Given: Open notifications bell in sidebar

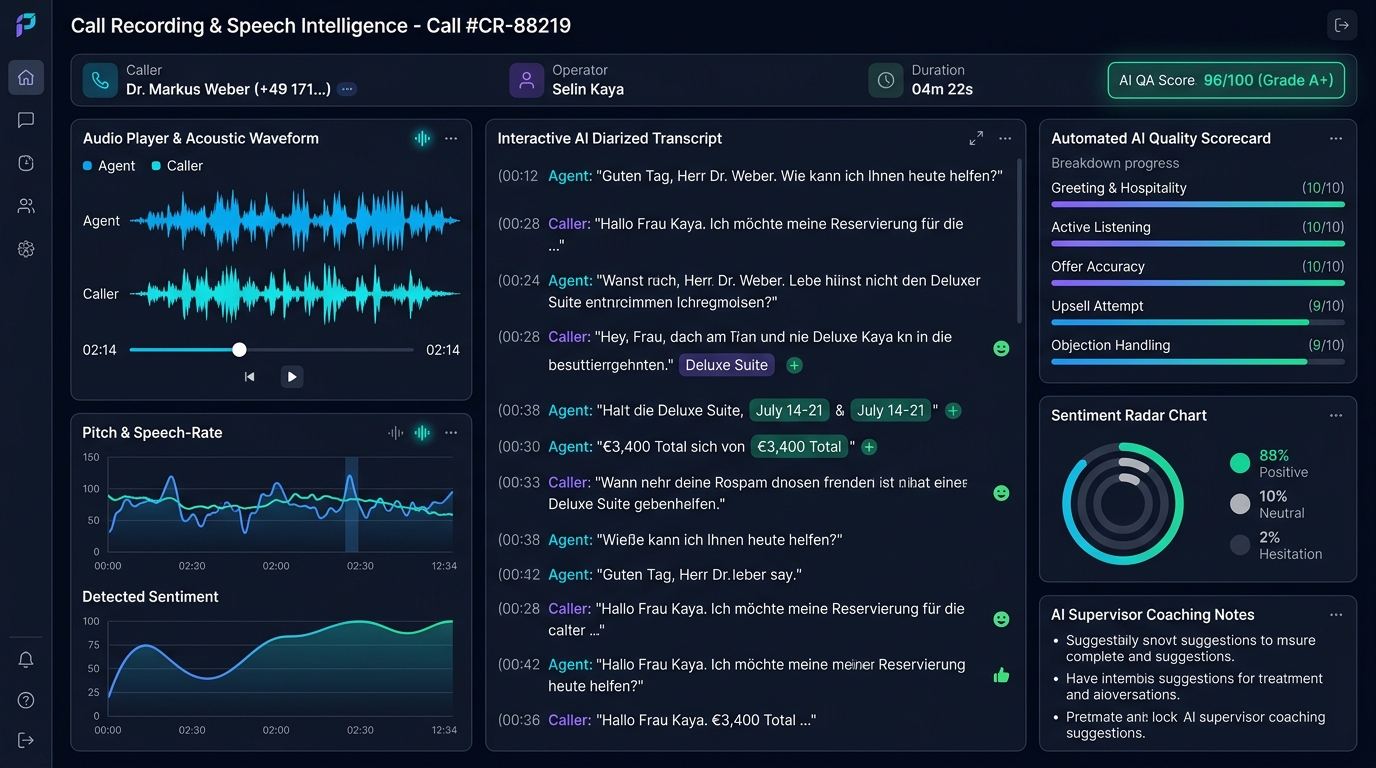Looking at the screenshot, I should (26, 659).
